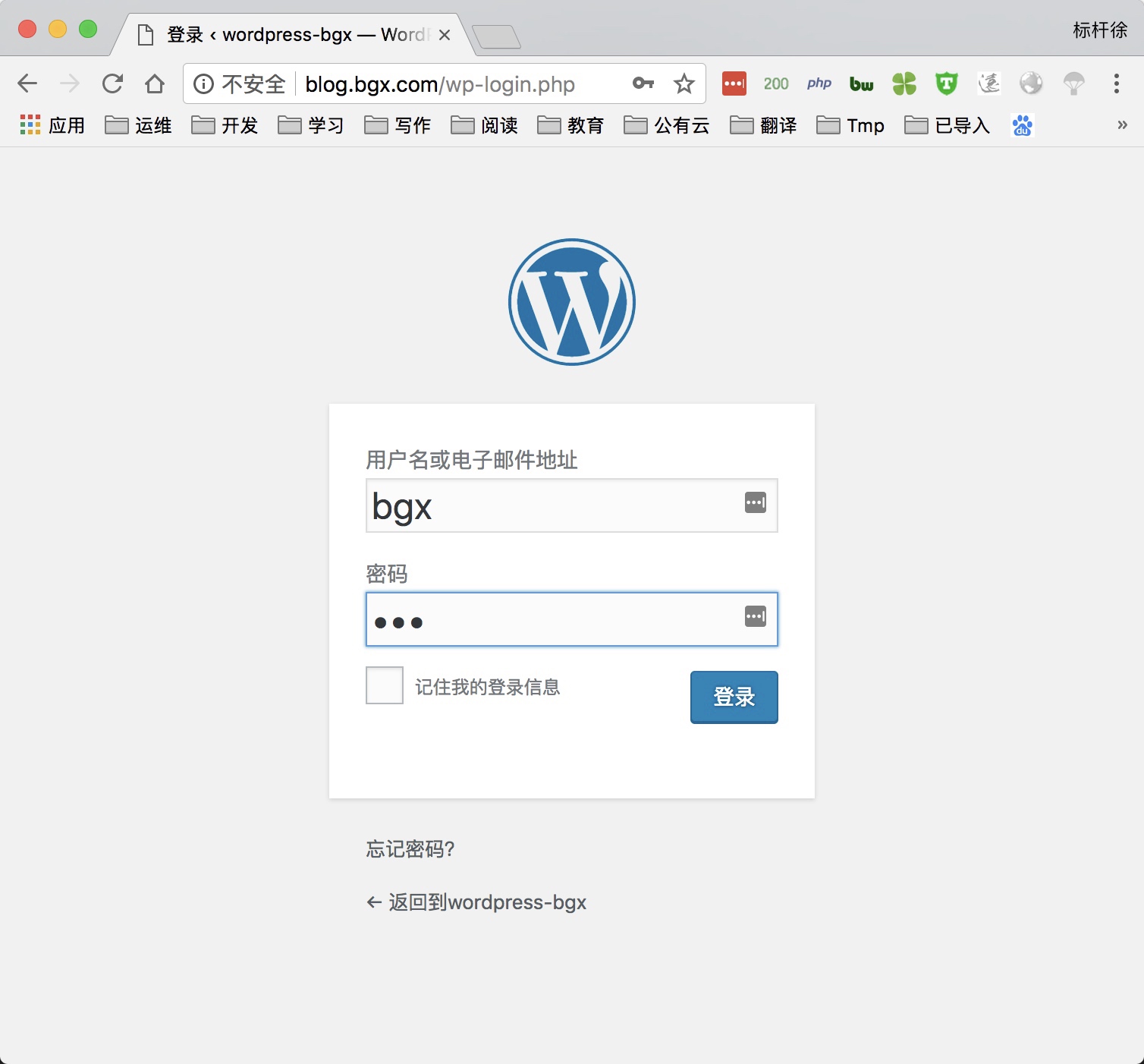Click the red close window button
Viewport: 1144px width, 1064px height.
click(x=27, y=29)
